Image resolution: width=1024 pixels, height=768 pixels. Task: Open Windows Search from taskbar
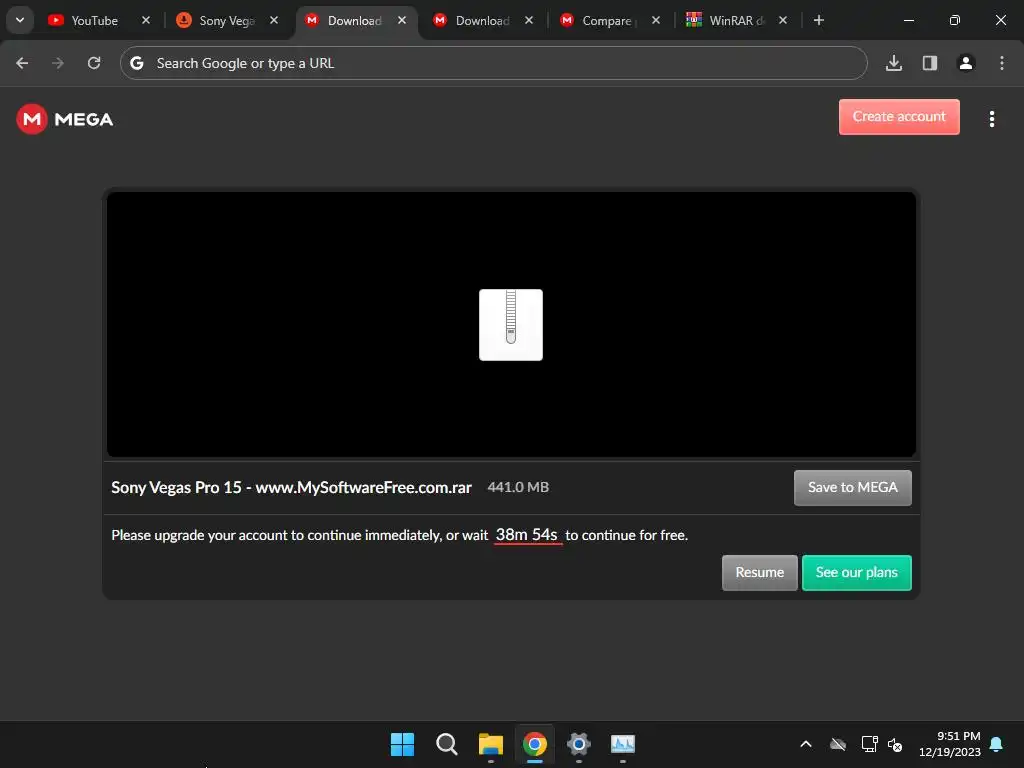[x=447, y=744]
